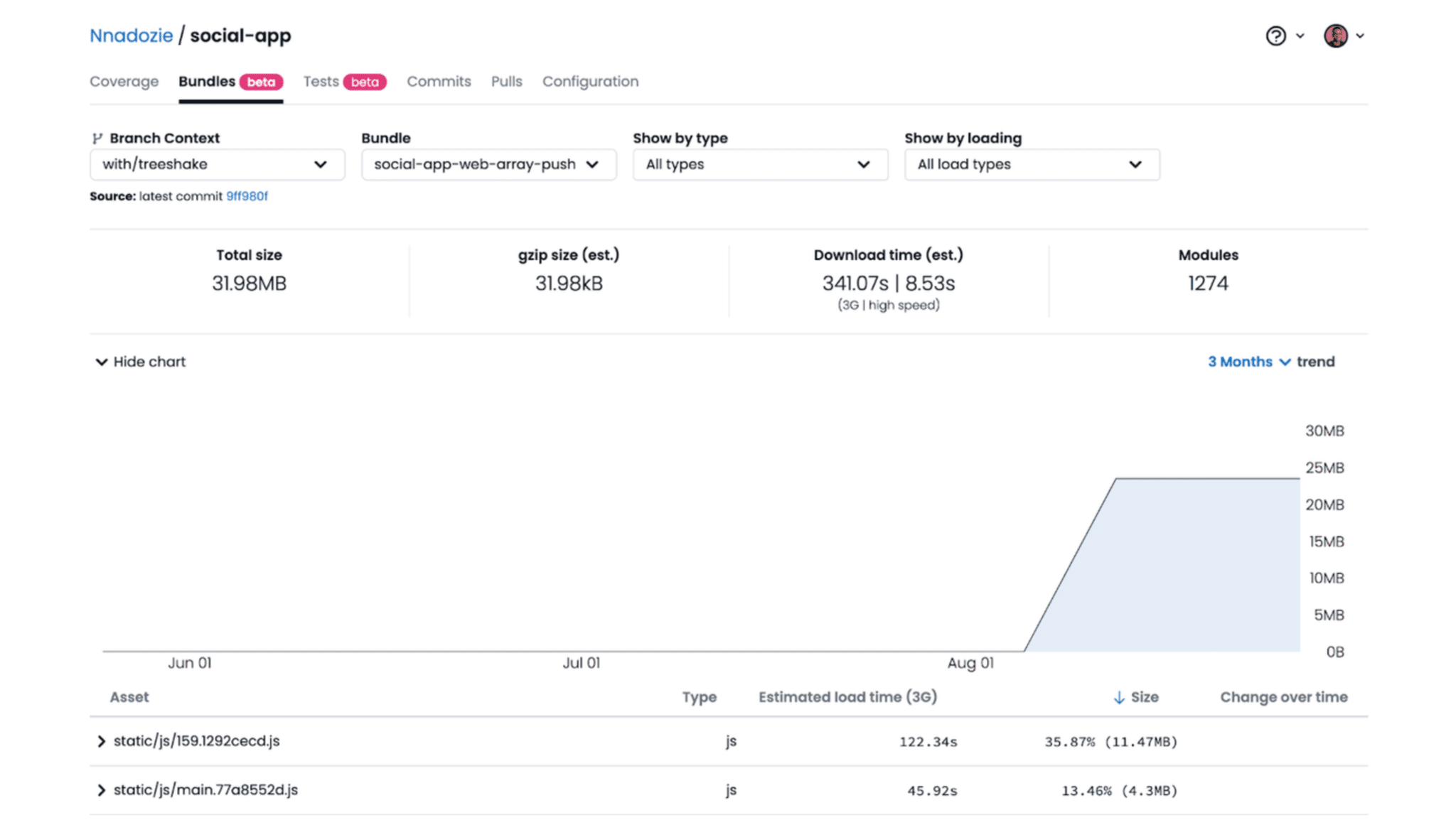Click the down arrow sort icon by Size

tap(1119, 697)
